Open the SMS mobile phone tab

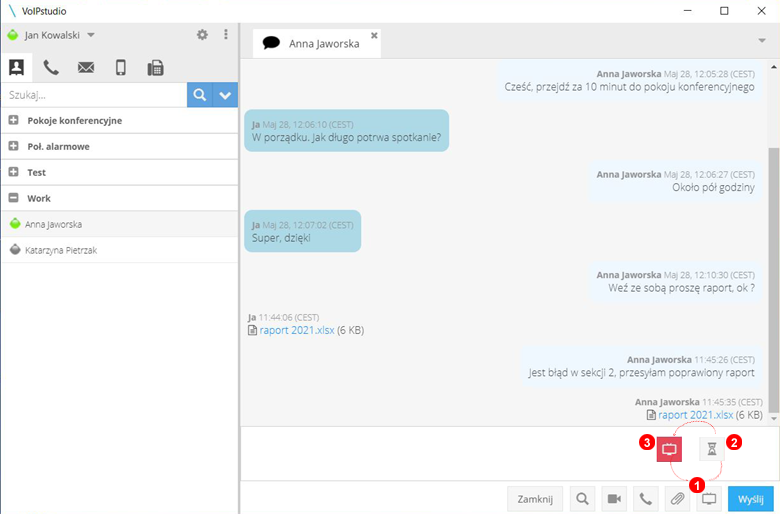(x=121, y=67)
